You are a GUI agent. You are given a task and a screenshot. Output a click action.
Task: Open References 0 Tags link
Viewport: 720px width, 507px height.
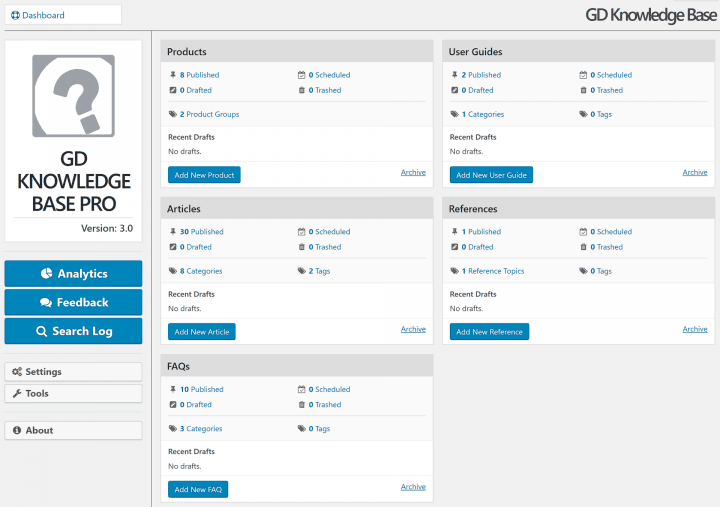click(x=601, y=271)
